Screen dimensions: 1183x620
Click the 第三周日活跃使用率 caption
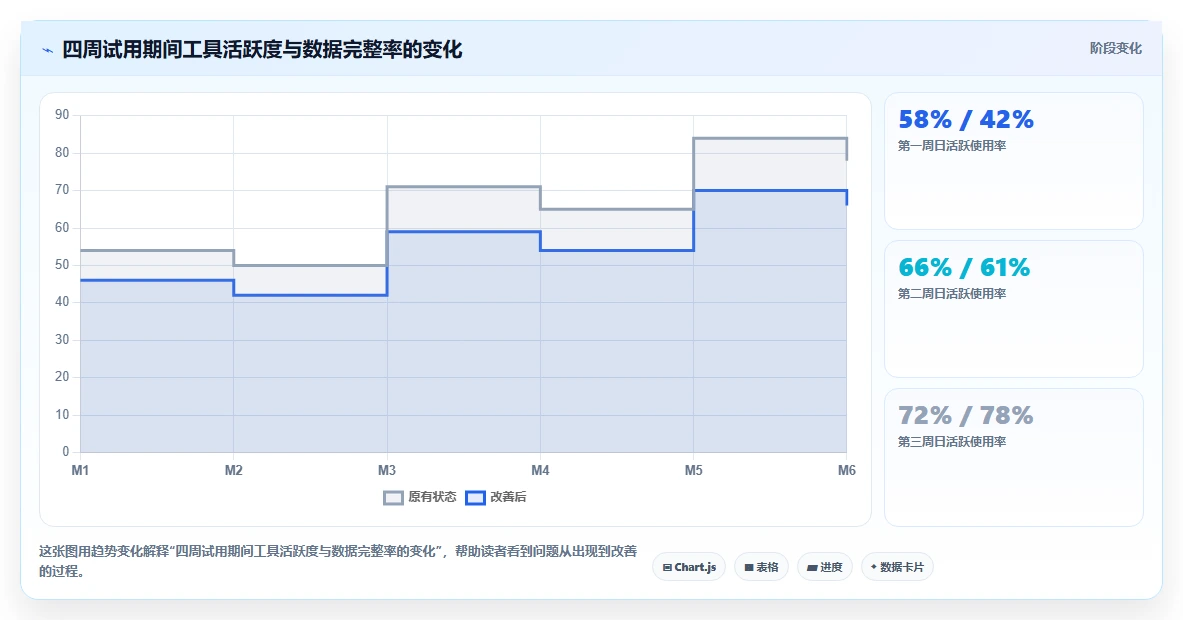click(x=951, y=441)
